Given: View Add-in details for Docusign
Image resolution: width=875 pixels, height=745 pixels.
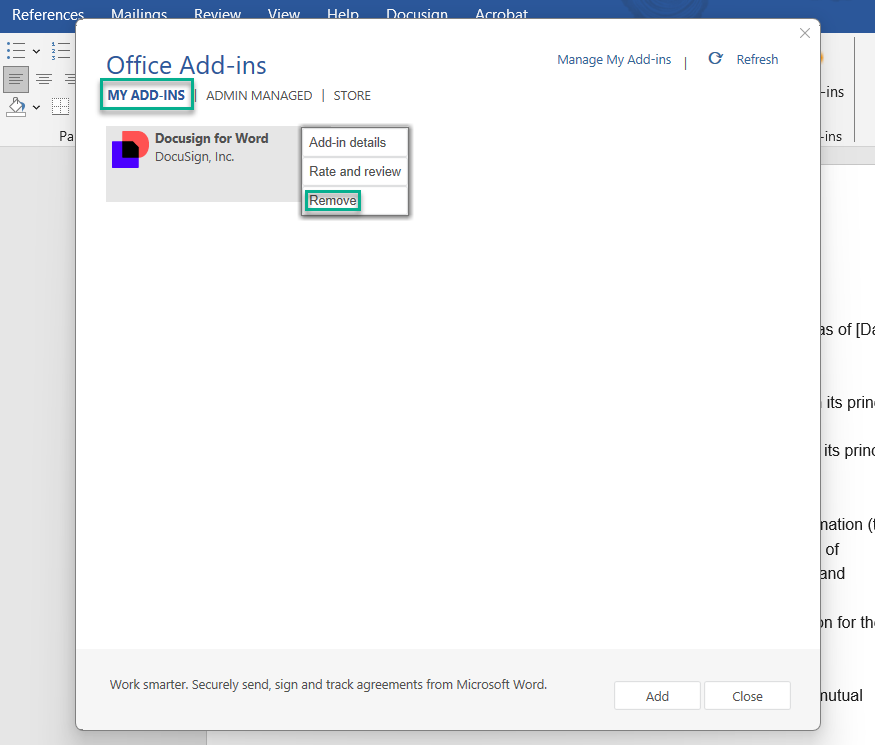Looking at the screenshot, I should click(x=348, y=142).
